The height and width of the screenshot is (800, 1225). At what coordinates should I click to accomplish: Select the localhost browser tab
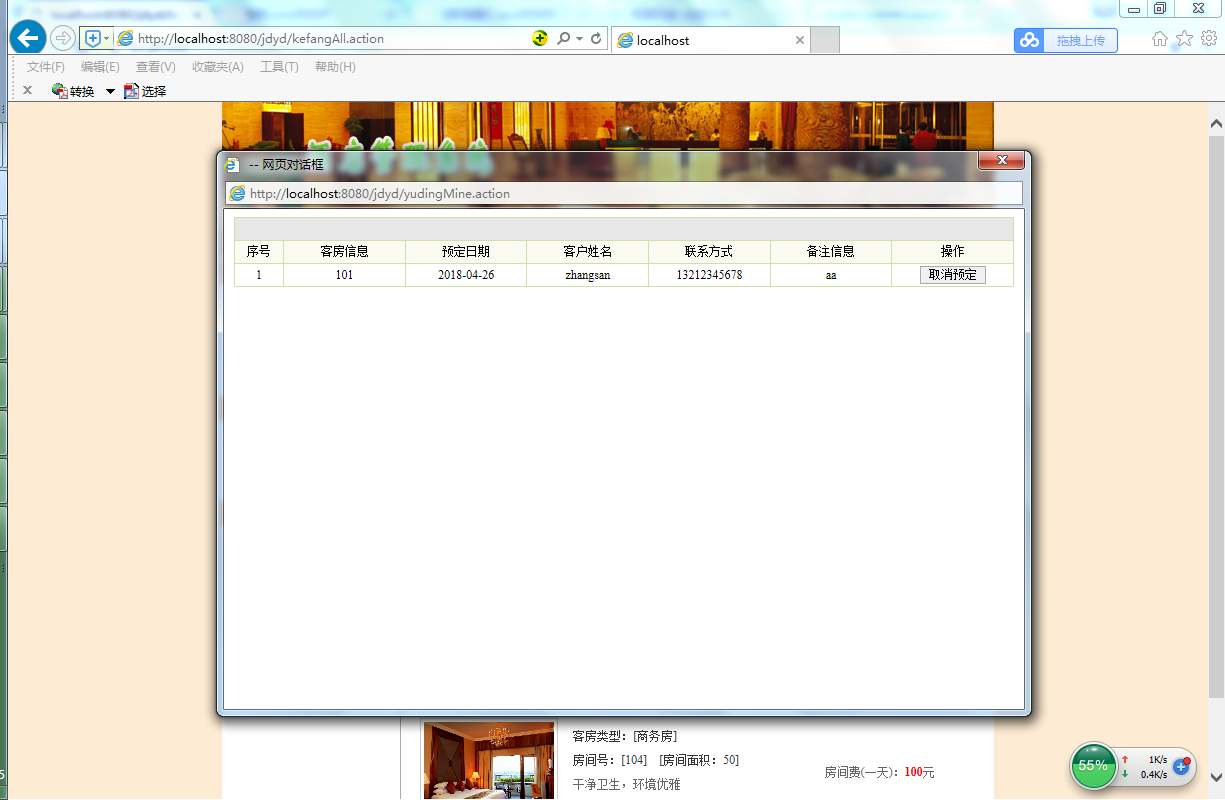pyautogui.click(x=710, y=40)
